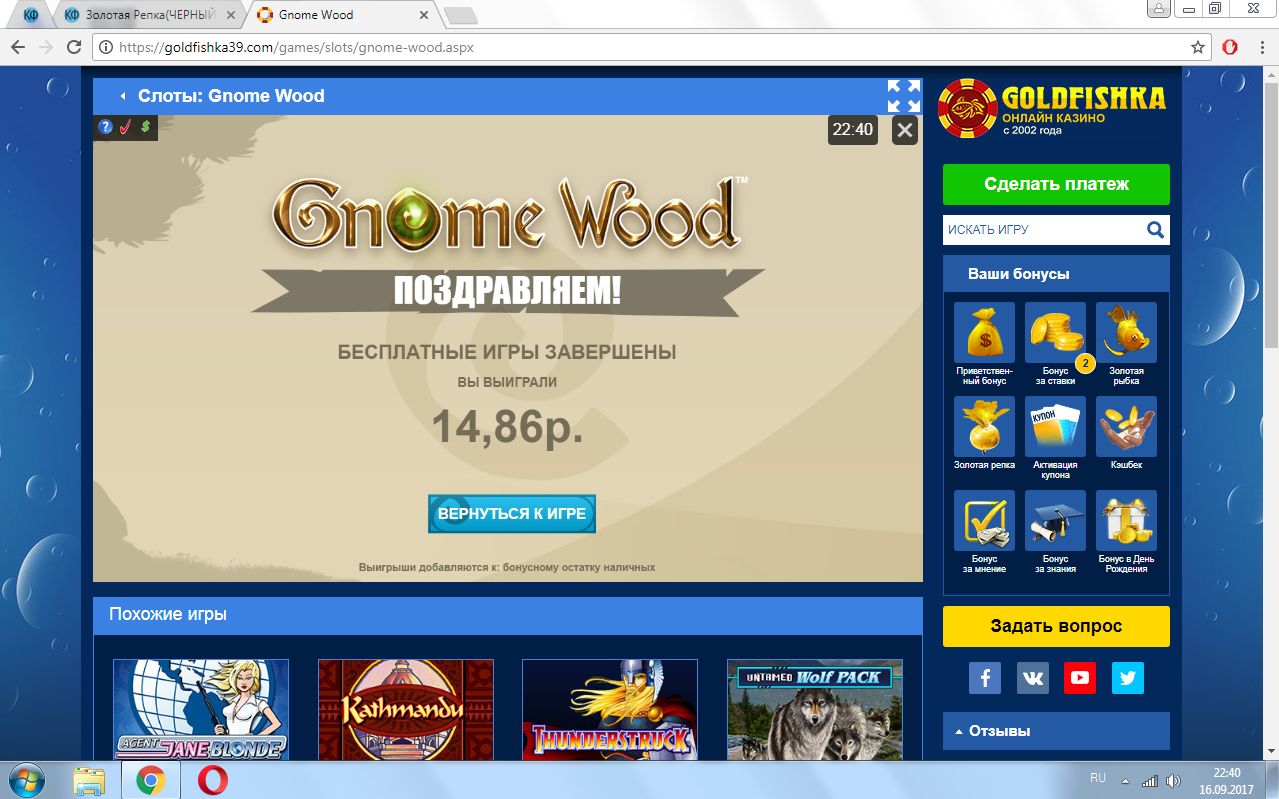Open the Facebook social link

[x=984, y=678]
